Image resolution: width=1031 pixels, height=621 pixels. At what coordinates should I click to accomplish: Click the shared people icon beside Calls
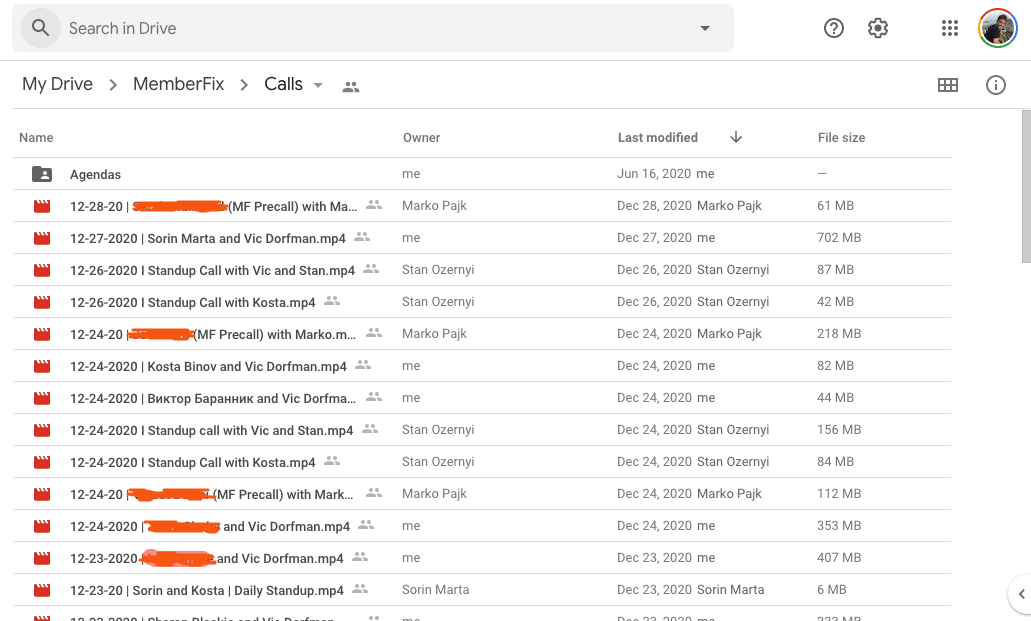point(351,87)
